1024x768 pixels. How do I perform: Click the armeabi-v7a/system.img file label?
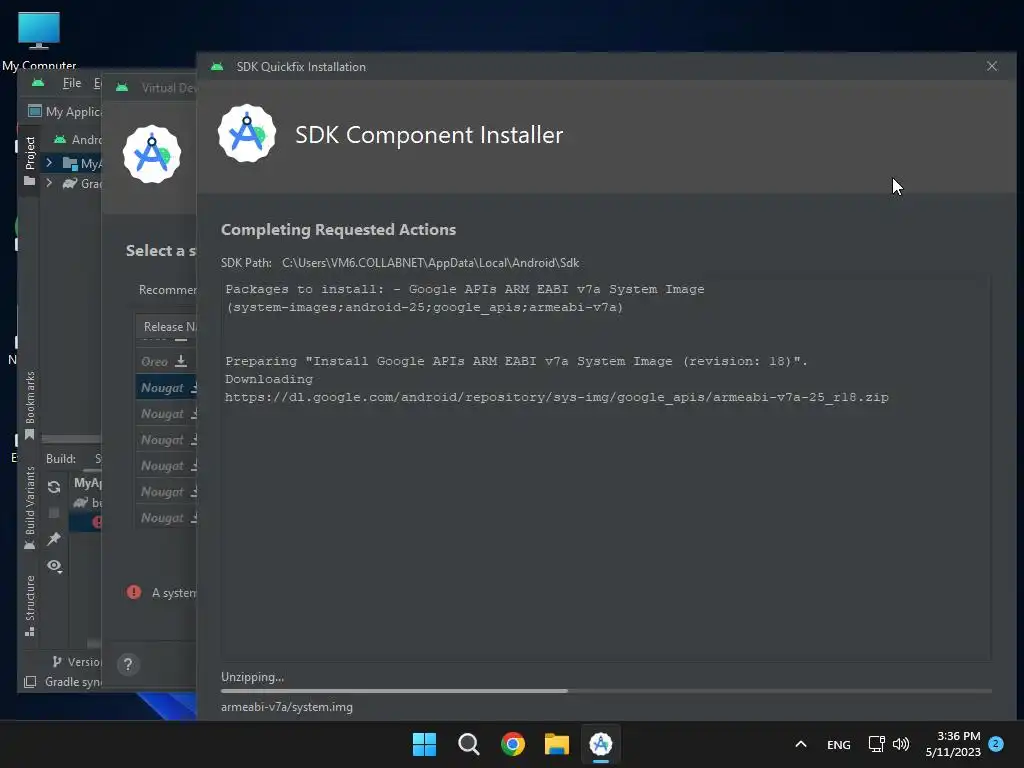tap(287, 707)
